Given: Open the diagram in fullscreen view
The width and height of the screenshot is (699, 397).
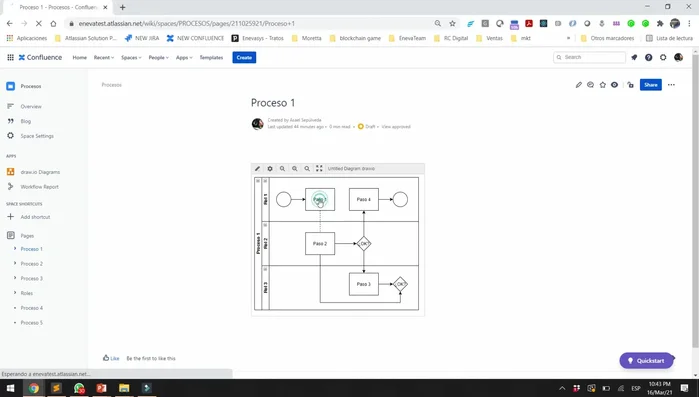Looking at the screenshot, I should [x=319, y=168].
